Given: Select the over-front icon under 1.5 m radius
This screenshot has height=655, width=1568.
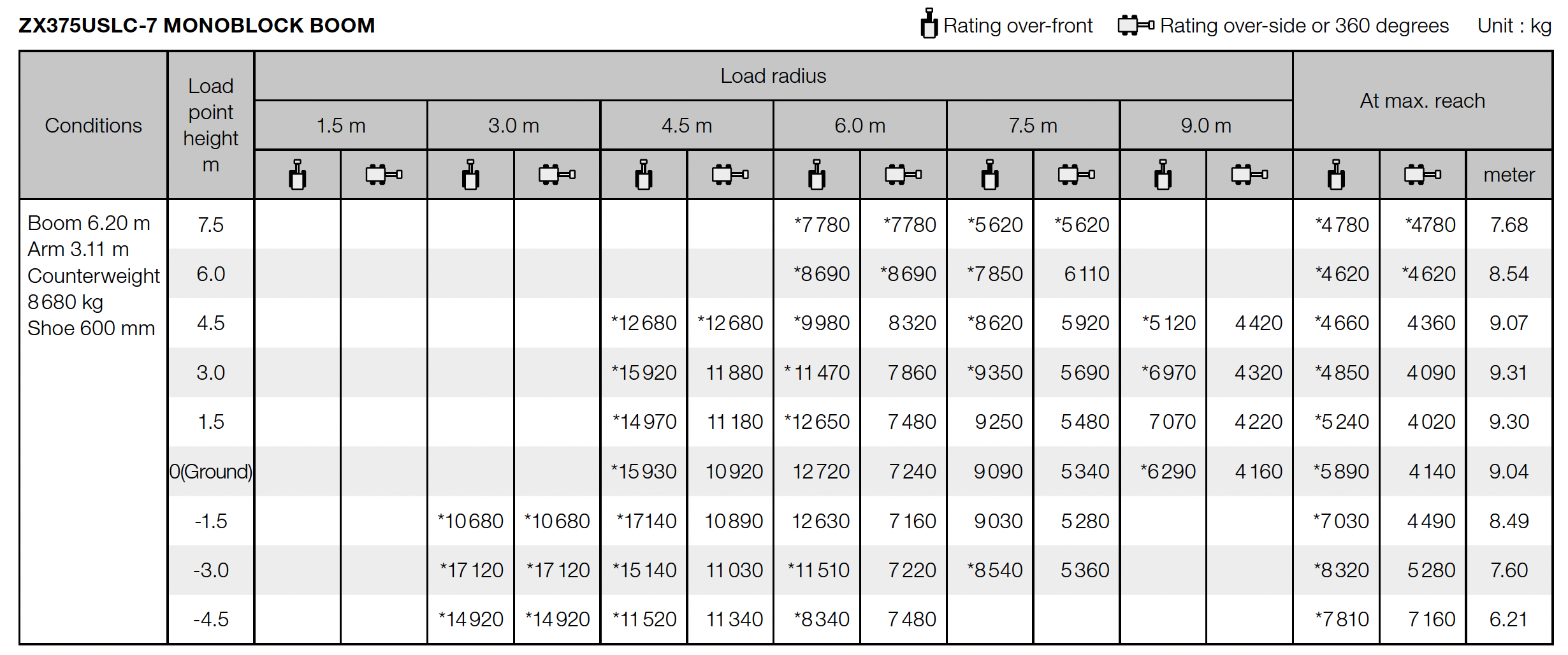Looking at the screenshot, I should point(297,175).
